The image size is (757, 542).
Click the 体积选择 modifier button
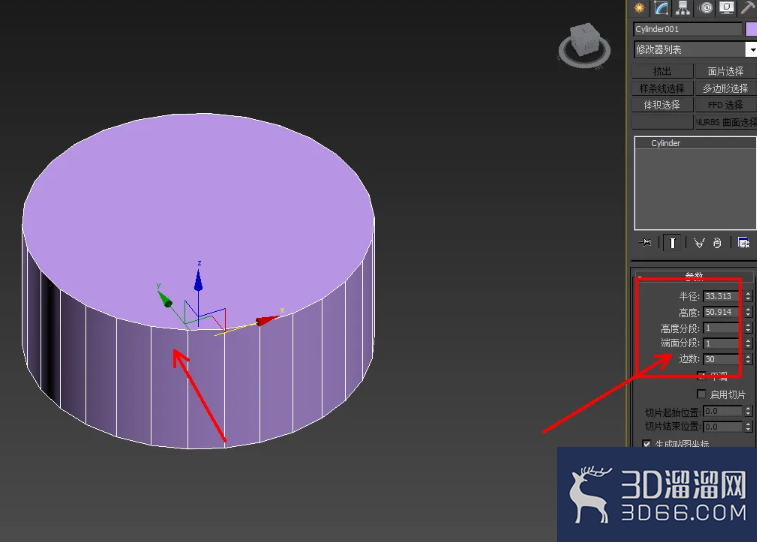coord(662,105)
